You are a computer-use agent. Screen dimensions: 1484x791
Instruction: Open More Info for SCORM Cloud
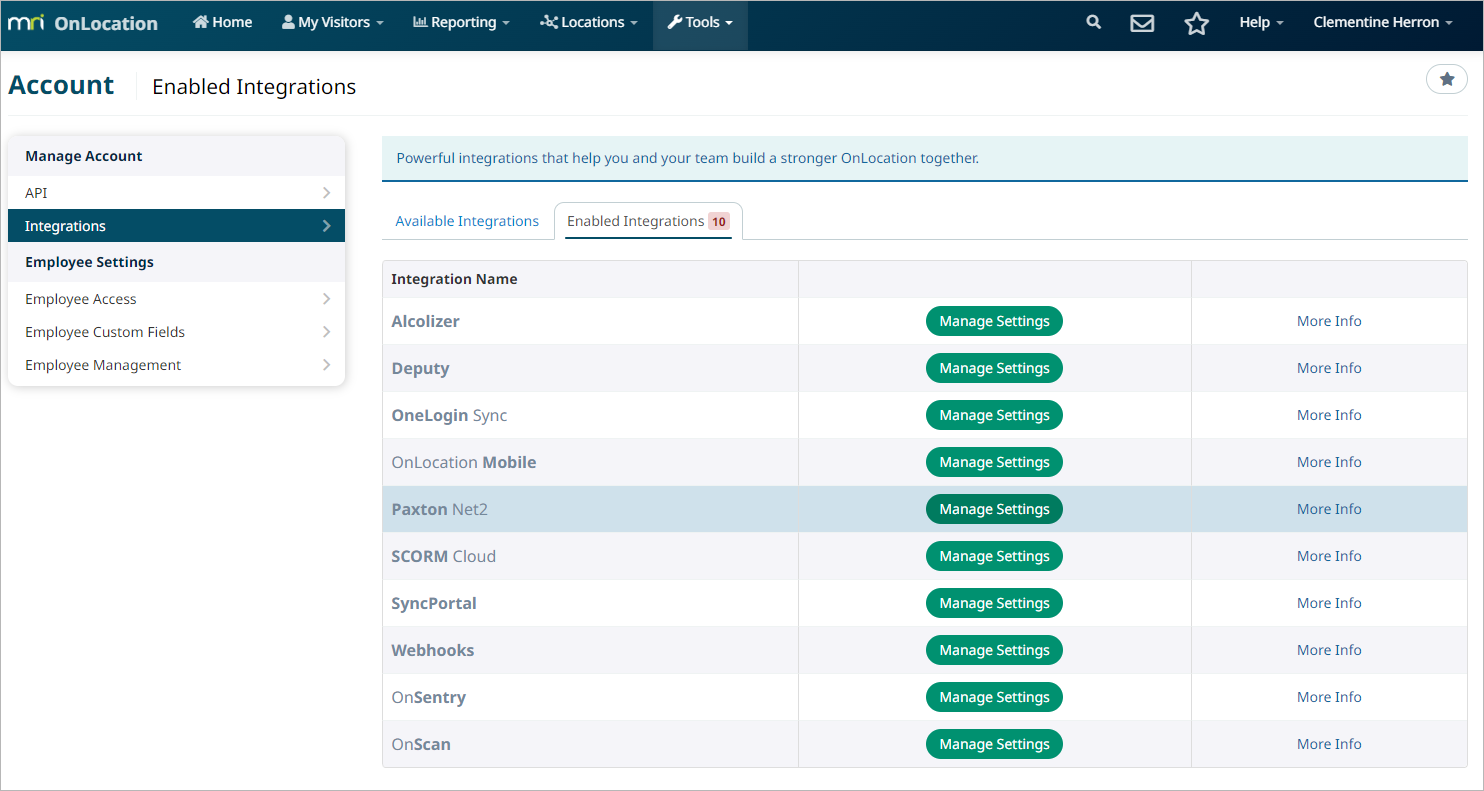[1329, 556]
